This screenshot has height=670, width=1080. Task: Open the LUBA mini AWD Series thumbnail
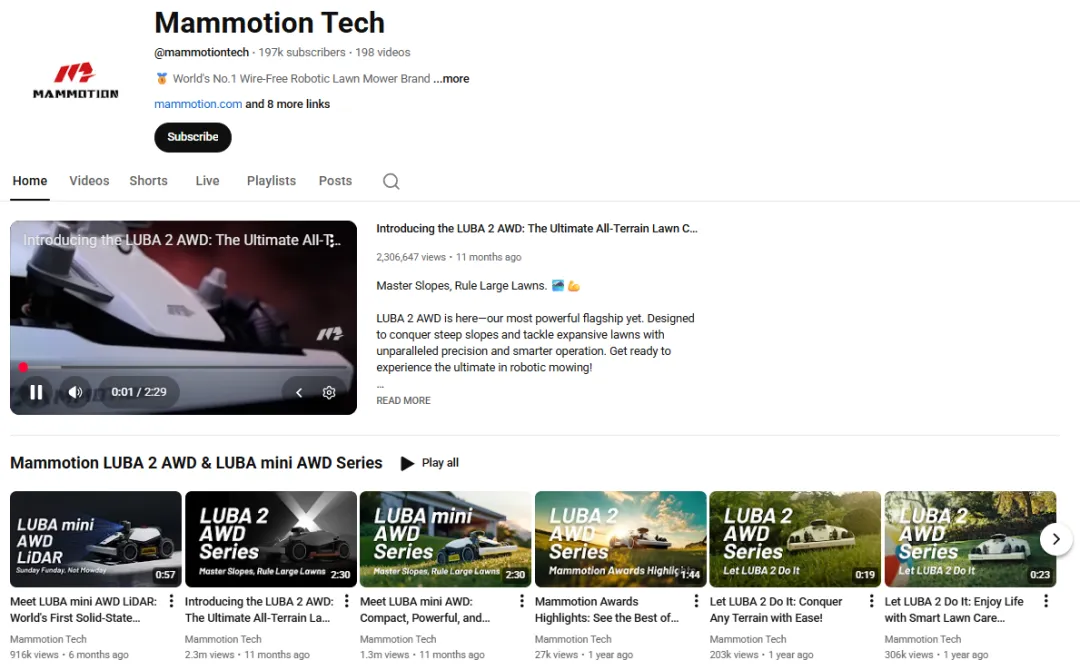click(x=445, y=538)
